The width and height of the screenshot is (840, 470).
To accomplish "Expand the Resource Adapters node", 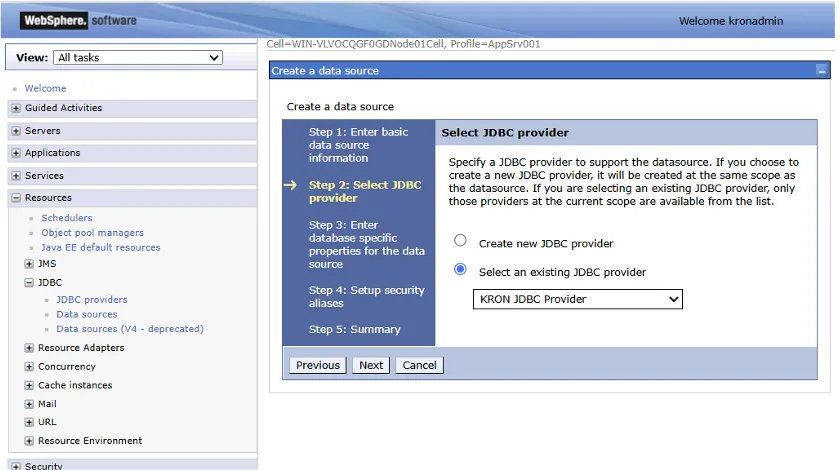I will point(29,348).
